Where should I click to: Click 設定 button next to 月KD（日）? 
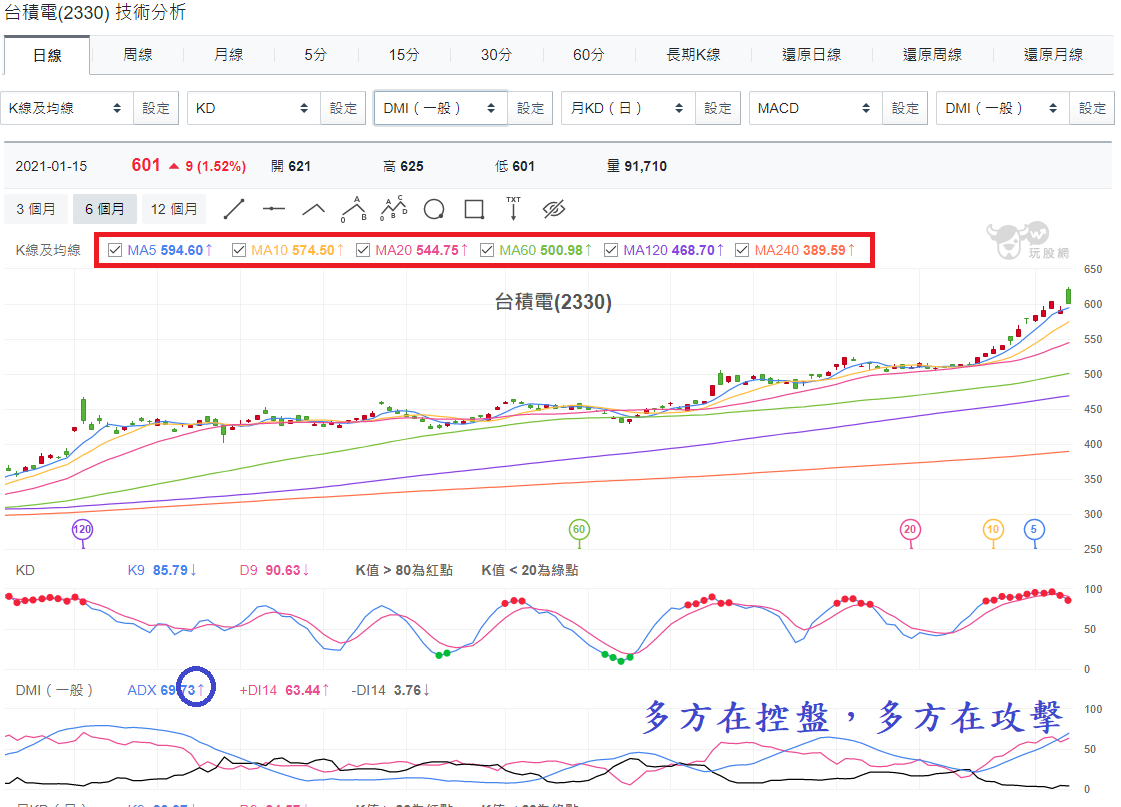pos(718,109)
